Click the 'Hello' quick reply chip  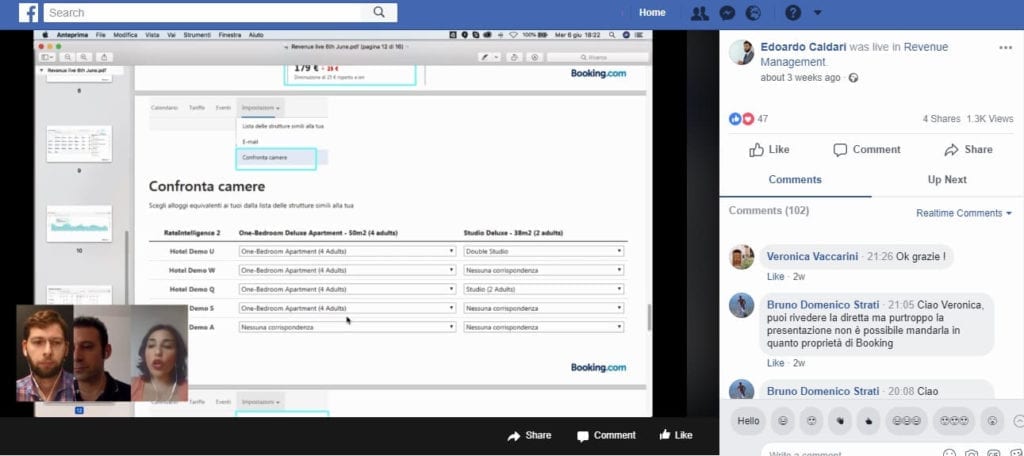[x=748, y=421]
